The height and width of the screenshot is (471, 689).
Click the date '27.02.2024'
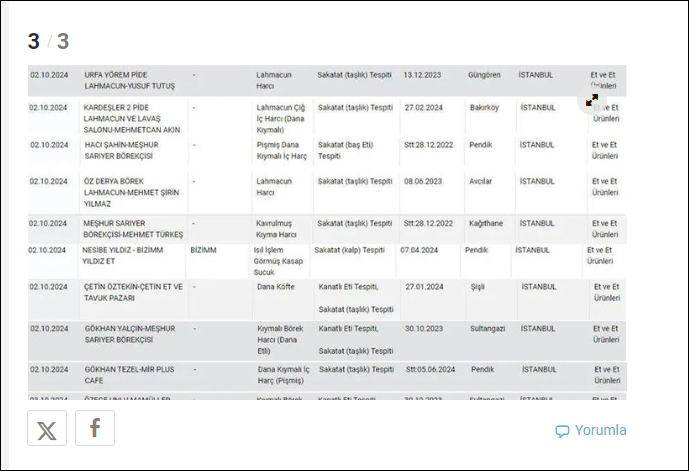(424, 108)
